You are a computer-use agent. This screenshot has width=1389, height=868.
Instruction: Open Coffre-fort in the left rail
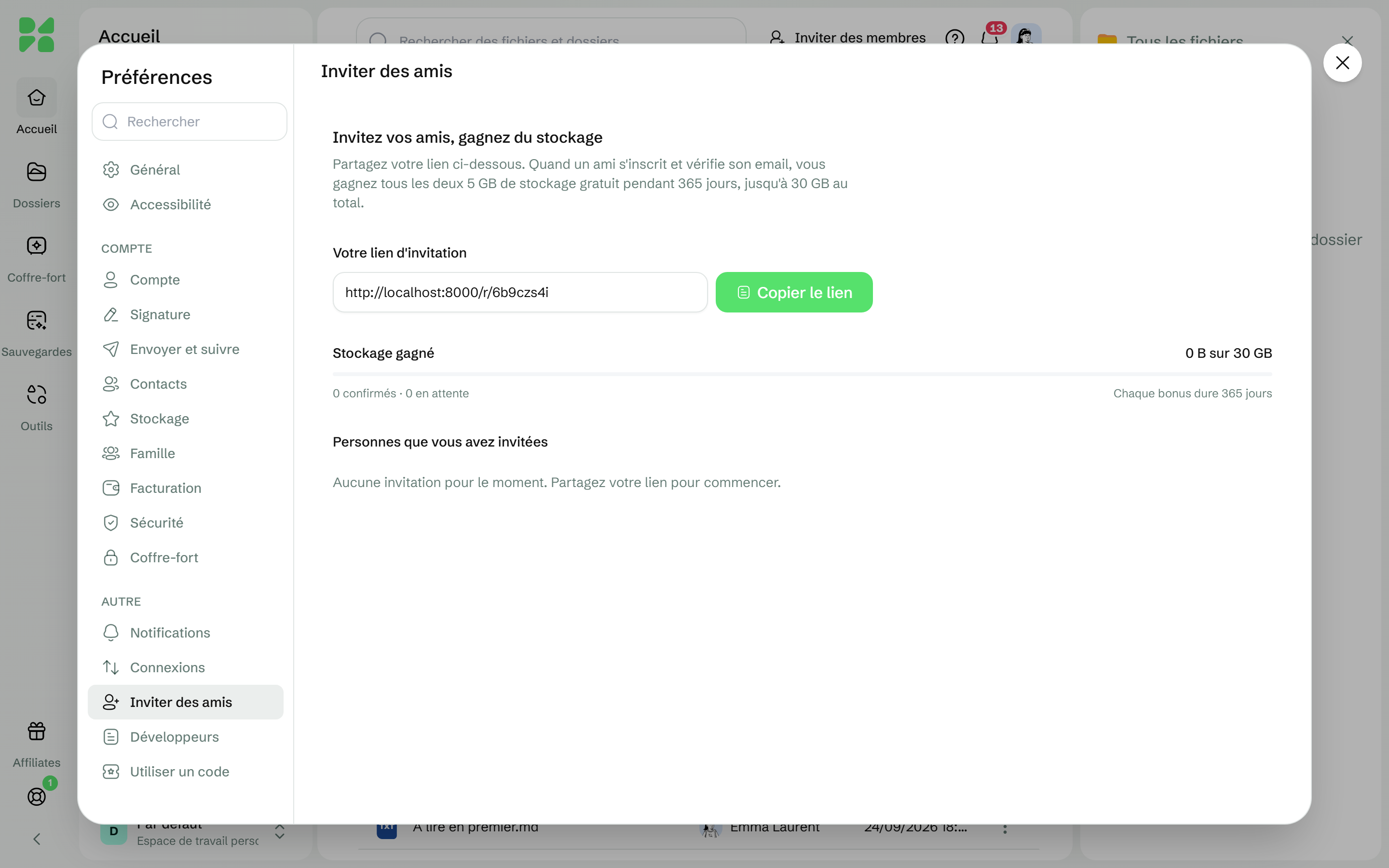coord(36,258)
